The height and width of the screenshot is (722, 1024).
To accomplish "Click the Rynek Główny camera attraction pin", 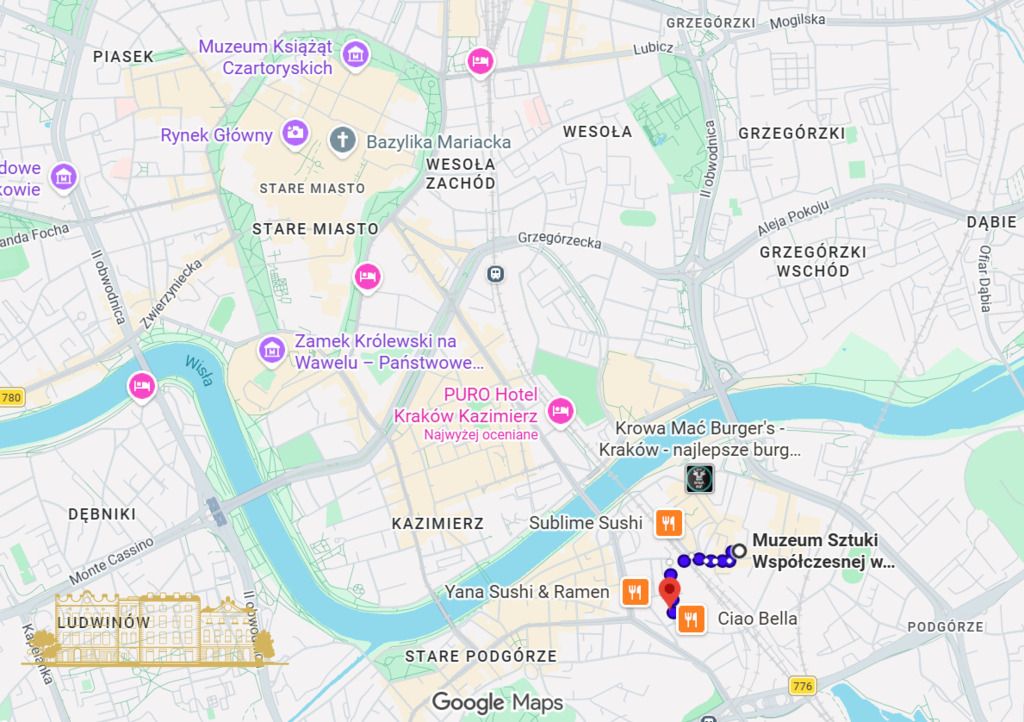I will point(295,133).
